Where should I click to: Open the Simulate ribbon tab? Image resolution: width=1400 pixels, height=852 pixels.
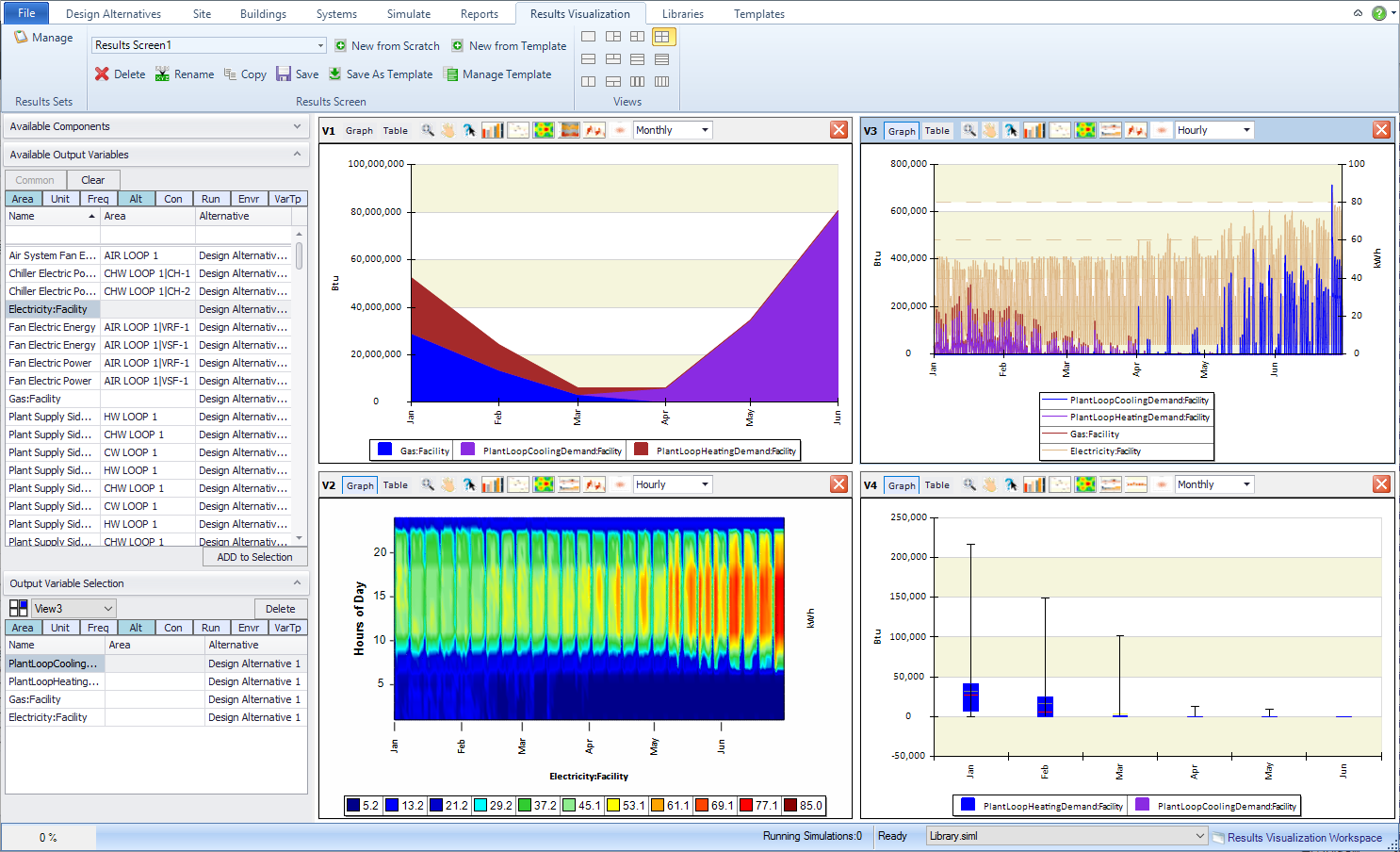pyautogui.click(x=408, y=14)
